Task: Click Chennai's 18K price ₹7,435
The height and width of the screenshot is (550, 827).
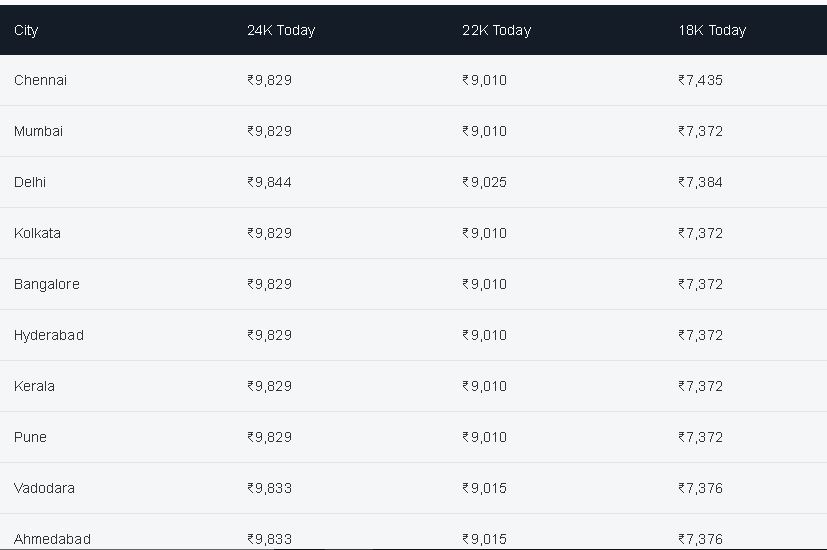Action: pos(700,80)
